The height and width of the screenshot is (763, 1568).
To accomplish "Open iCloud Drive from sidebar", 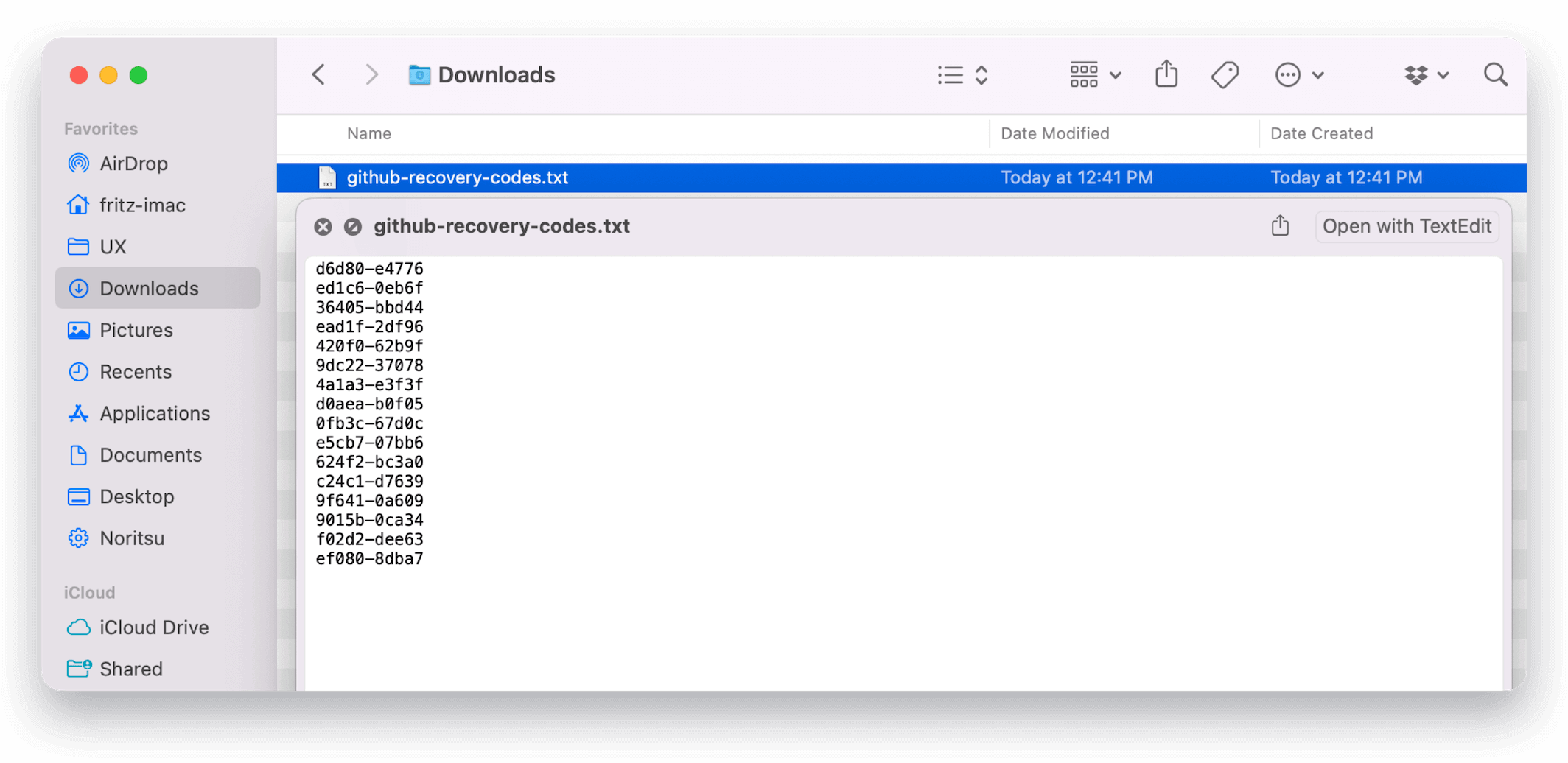I will (x=154, y=627).
